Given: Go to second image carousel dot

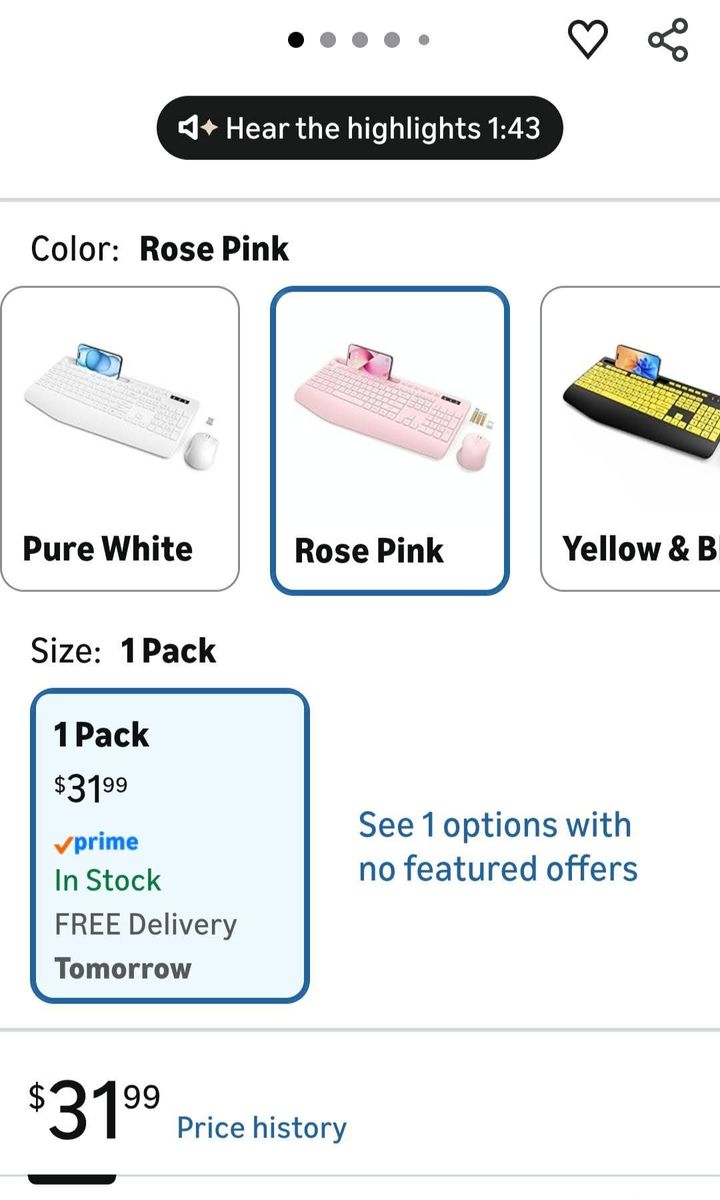Looking at the screenshot, I should [x=328, y=40].
